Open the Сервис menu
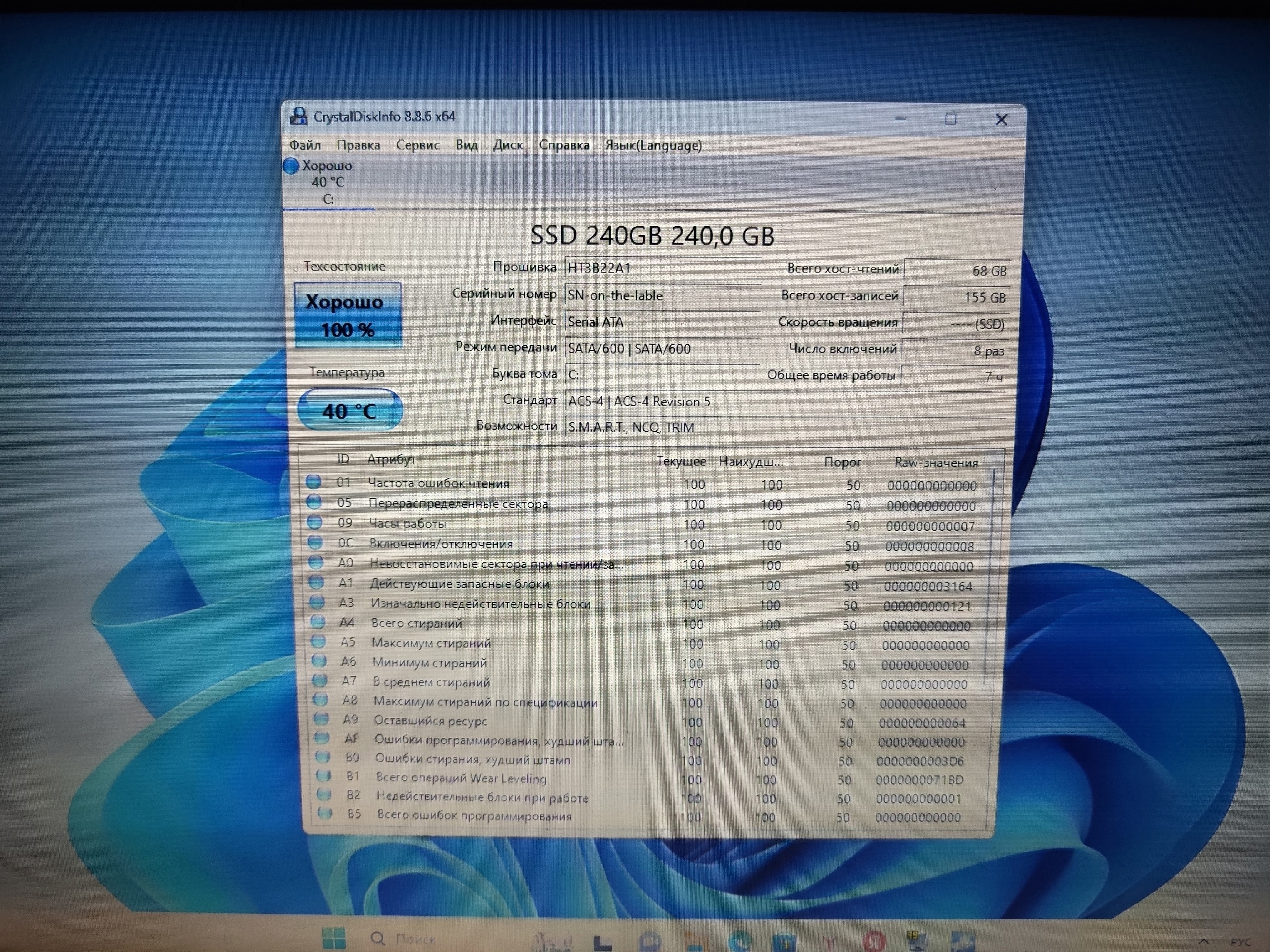The image size is (1270, 952). pyautogui.click(x=417, y=145)
